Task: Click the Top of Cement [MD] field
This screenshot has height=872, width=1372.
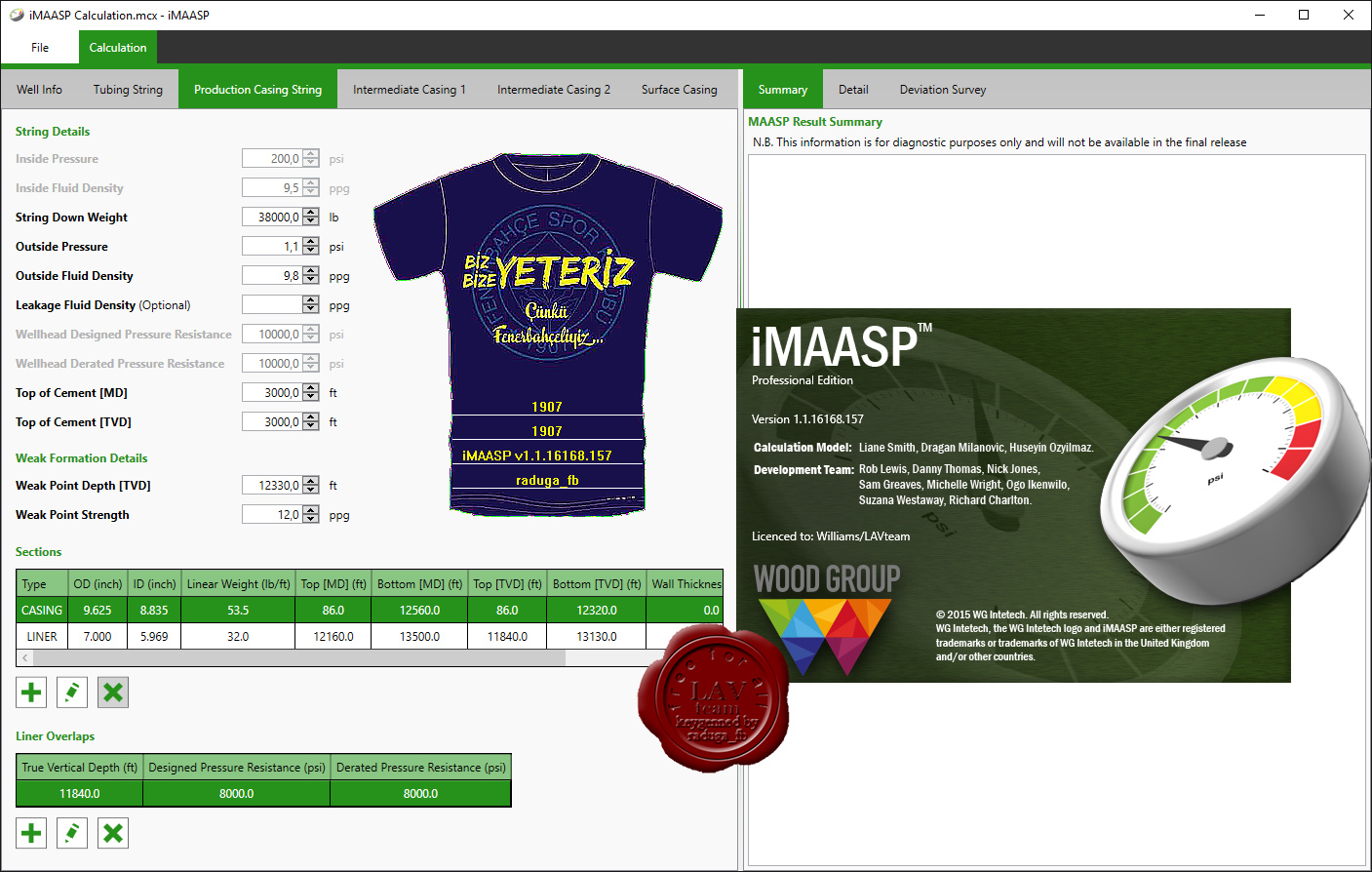Action: click(x=272, y=393)
